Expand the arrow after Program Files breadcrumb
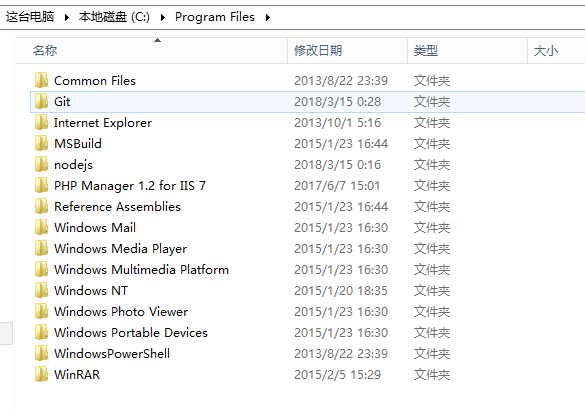 click(x=268, y=17)
